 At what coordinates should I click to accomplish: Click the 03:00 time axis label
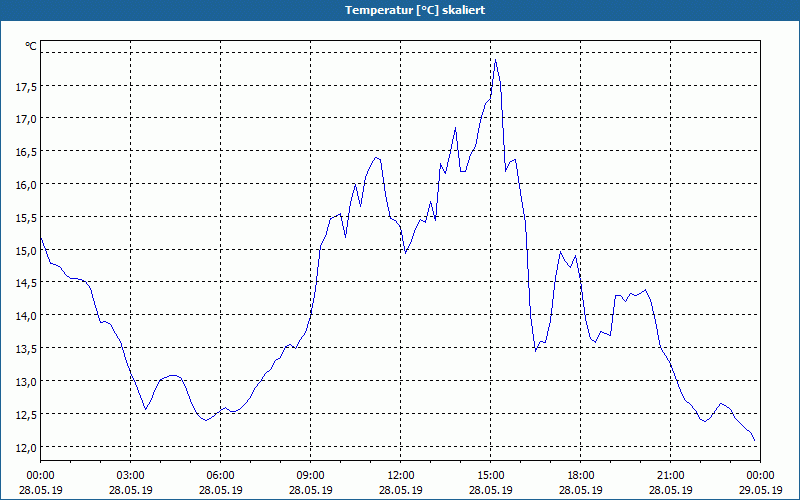pyautogui.click(x=131, y=475)
